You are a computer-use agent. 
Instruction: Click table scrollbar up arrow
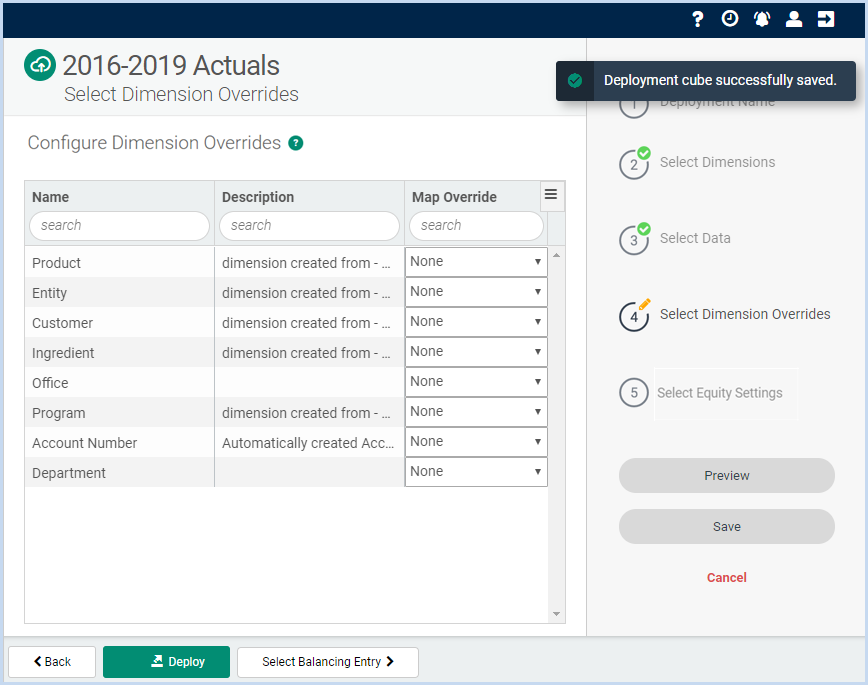(x=556, y=255)
